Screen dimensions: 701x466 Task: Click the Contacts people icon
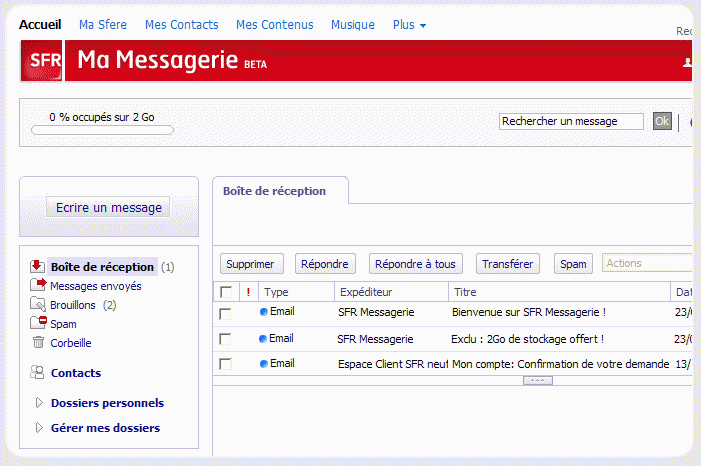pyautogui.click(x=37, y=372)
